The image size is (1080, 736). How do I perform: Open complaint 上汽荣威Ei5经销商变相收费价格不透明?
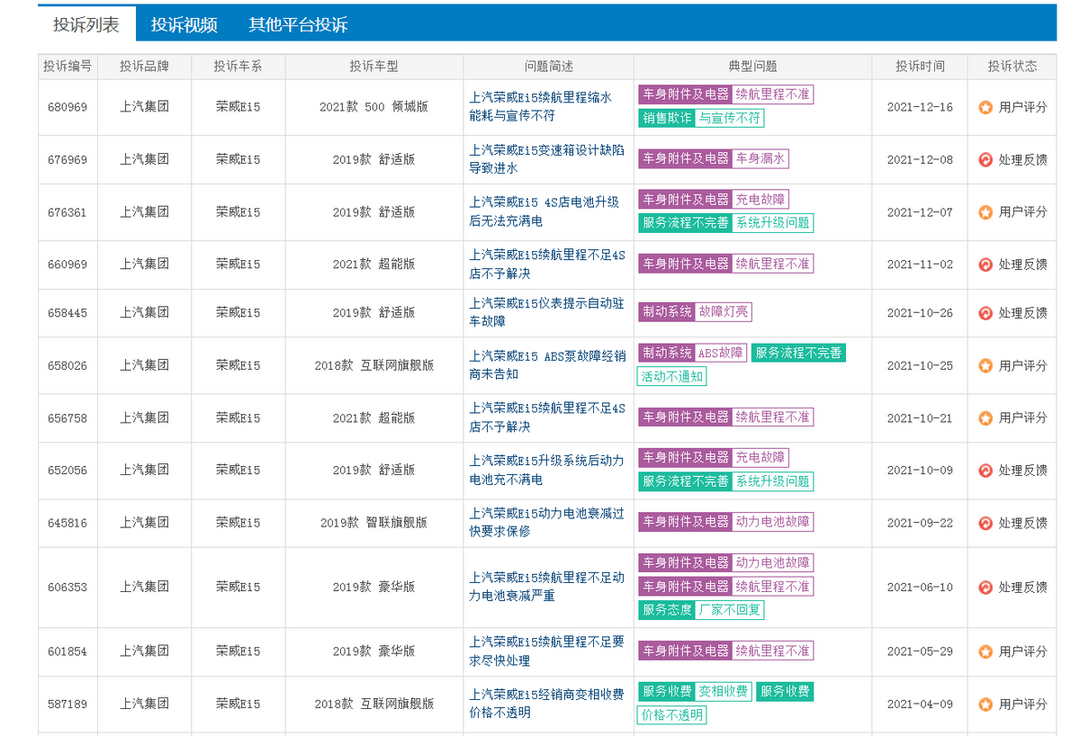[x=547, y=704]
